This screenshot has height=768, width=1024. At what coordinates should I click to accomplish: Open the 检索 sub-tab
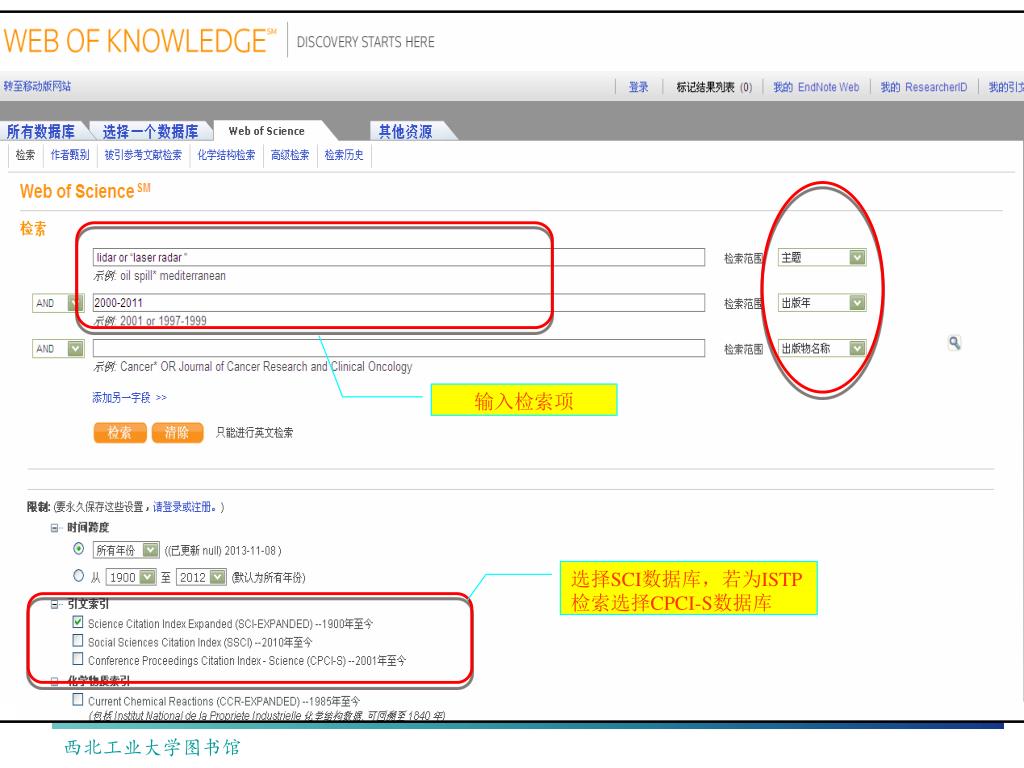[25, 155]
